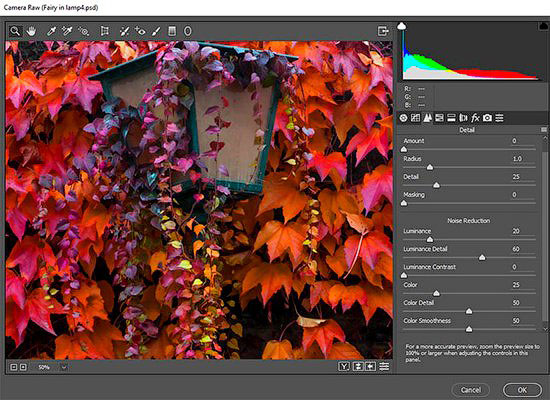Open the Detail panel flyout menu

click(544, 130)
